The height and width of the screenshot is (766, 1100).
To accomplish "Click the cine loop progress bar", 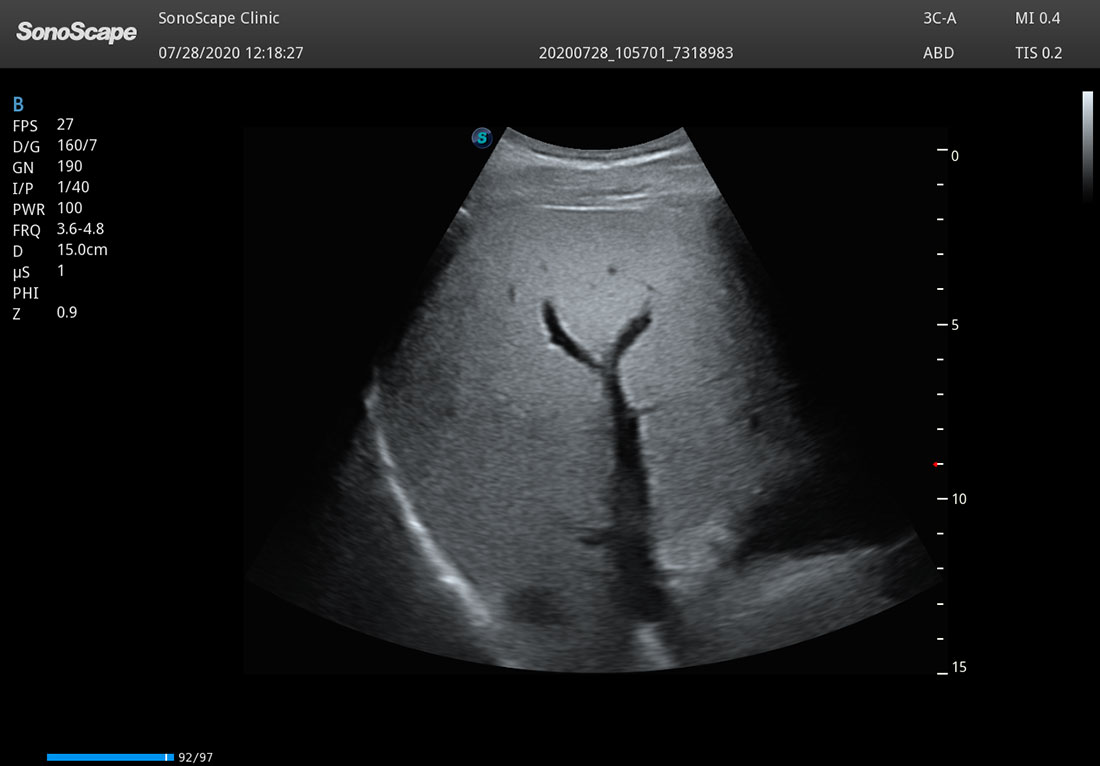I will tap(110, 758).
